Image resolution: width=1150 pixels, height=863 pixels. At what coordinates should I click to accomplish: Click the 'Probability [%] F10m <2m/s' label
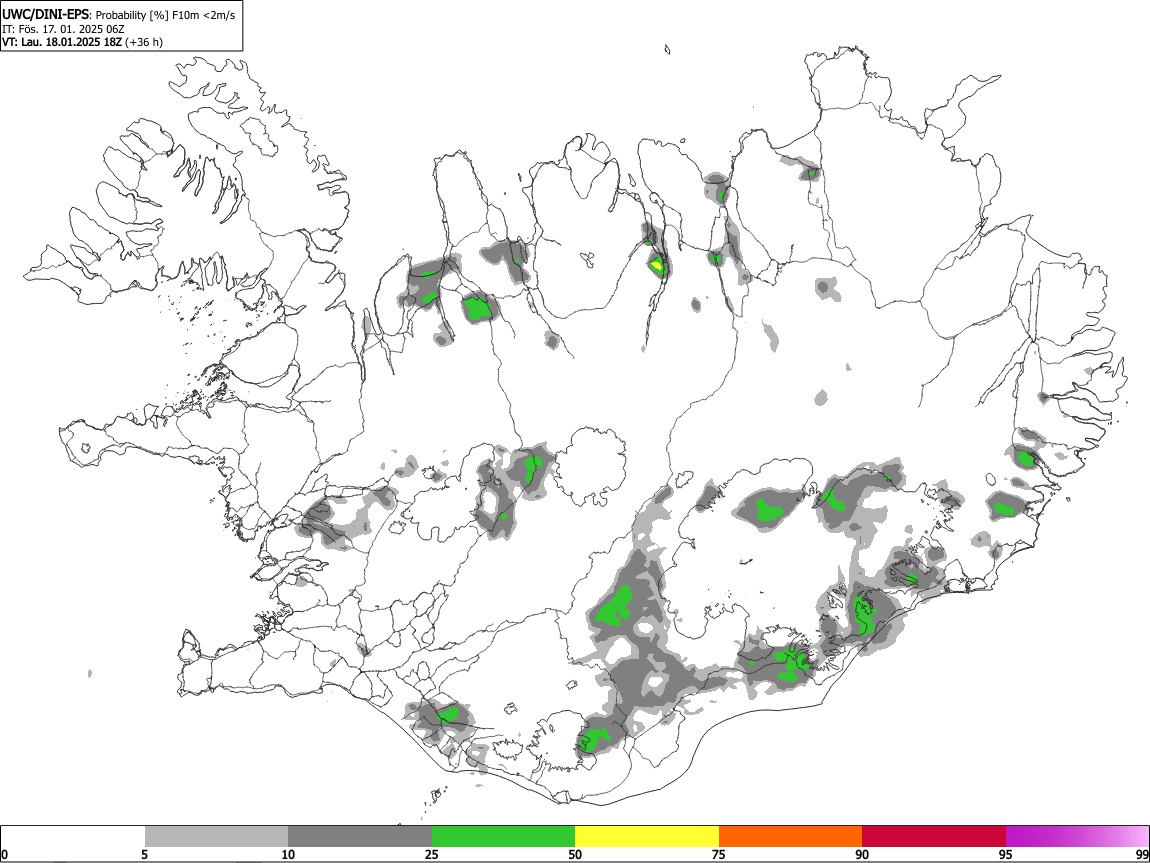click(x=166, y=15)
